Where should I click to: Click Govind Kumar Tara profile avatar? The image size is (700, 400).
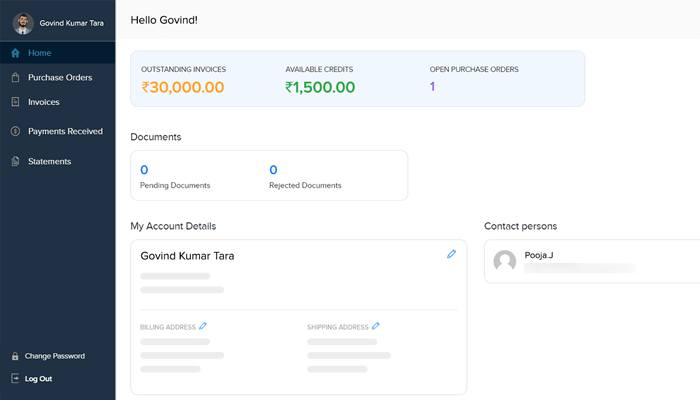point(22,22)
